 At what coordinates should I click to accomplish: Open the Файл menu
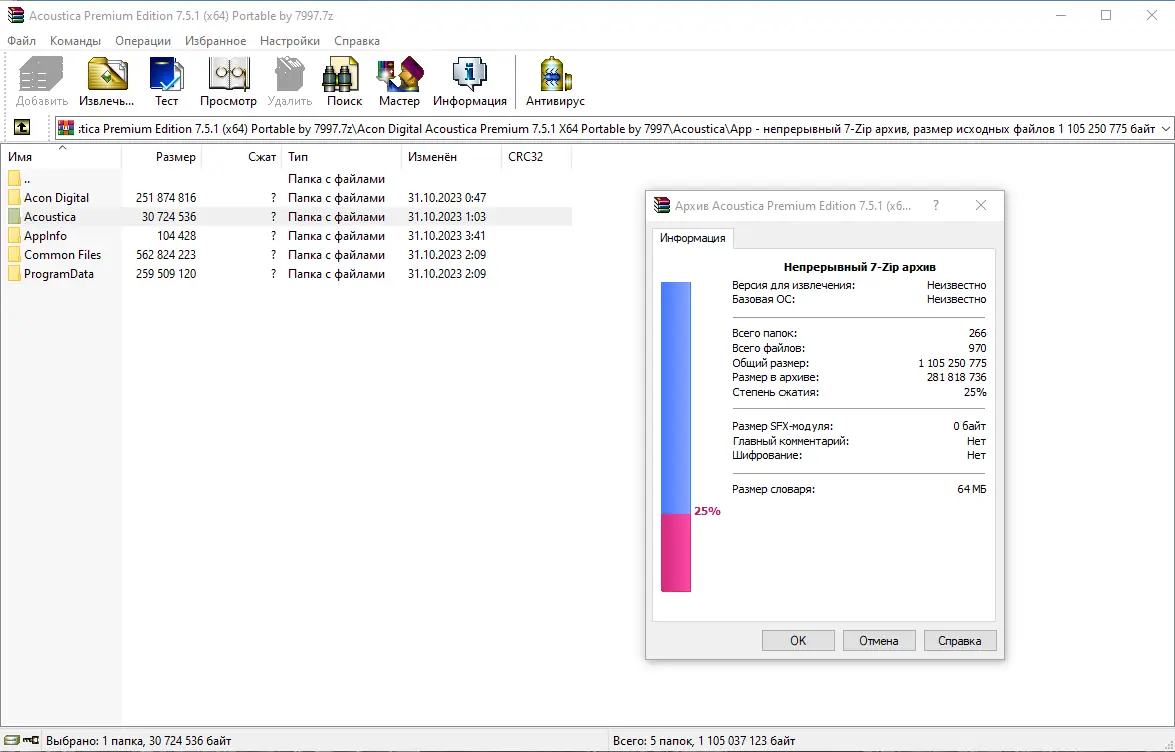pyautogui.click(x=19, y=41)
